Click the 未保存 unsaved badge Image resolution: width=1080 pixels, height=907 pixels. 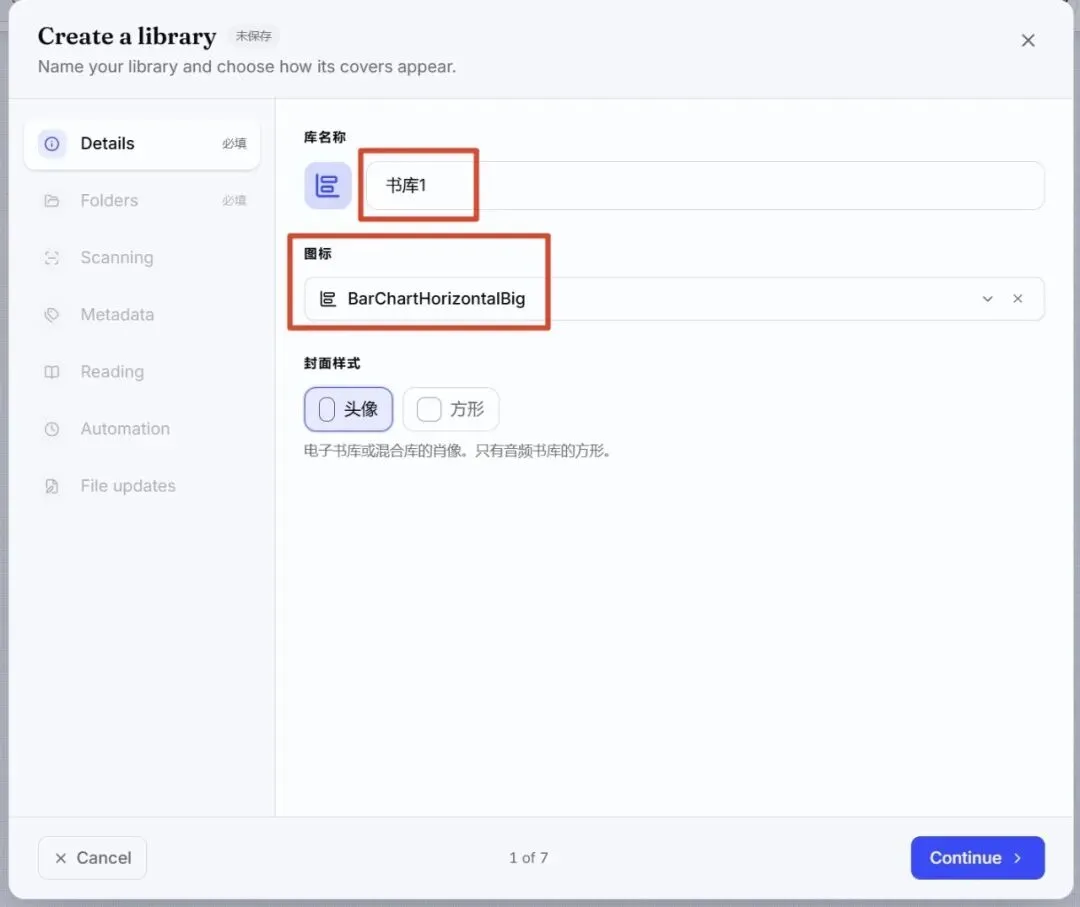[253, 36]
